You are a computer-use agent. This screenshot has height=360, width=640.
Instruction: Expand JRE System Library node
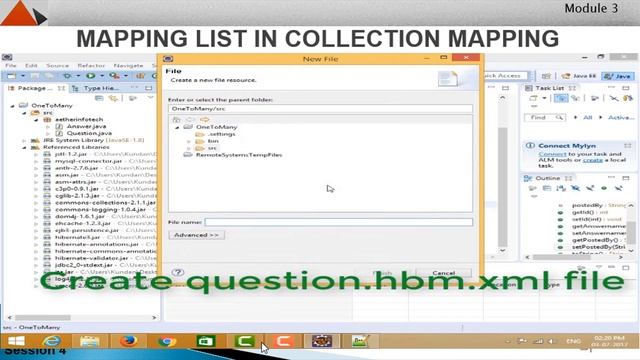(x=24, y=140)
